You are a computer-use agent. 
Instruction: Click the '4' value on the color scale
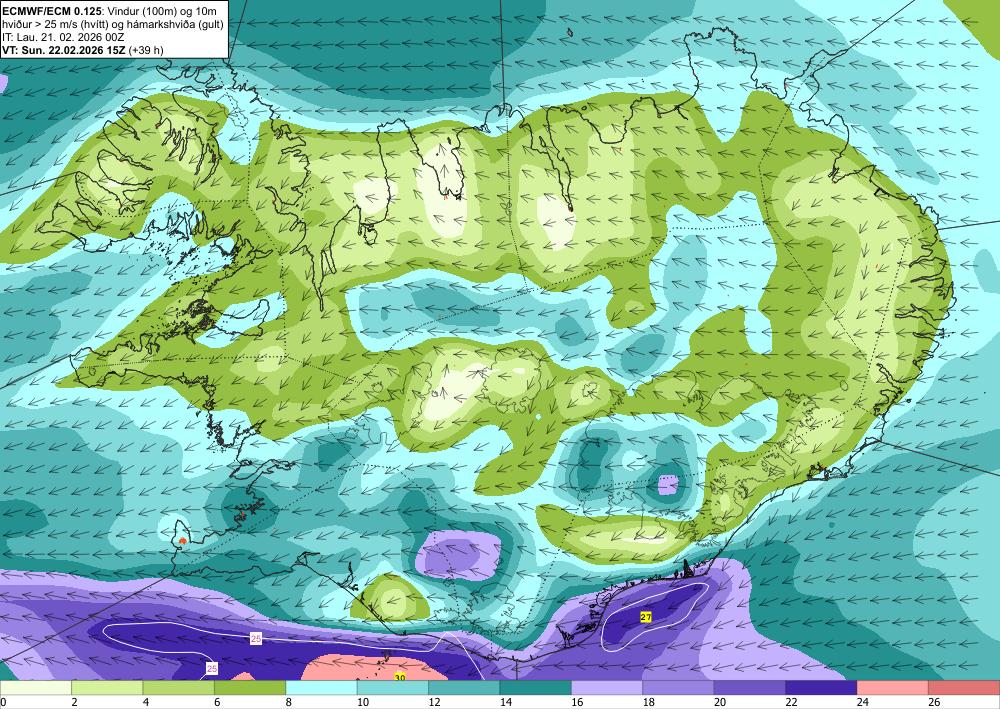pos(146,702)
